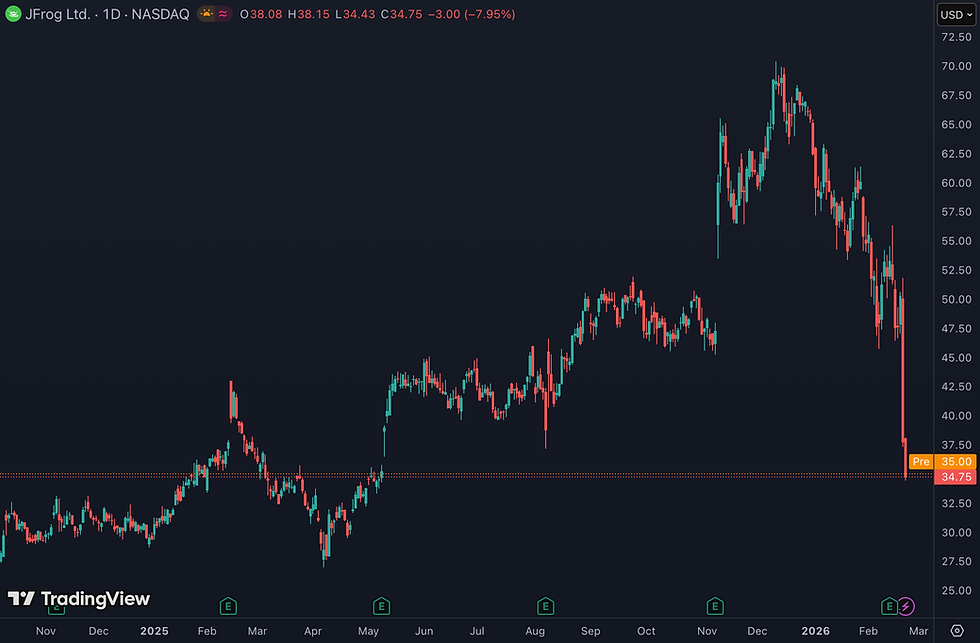Click the 55.00 price scale label

pos(956,241)
